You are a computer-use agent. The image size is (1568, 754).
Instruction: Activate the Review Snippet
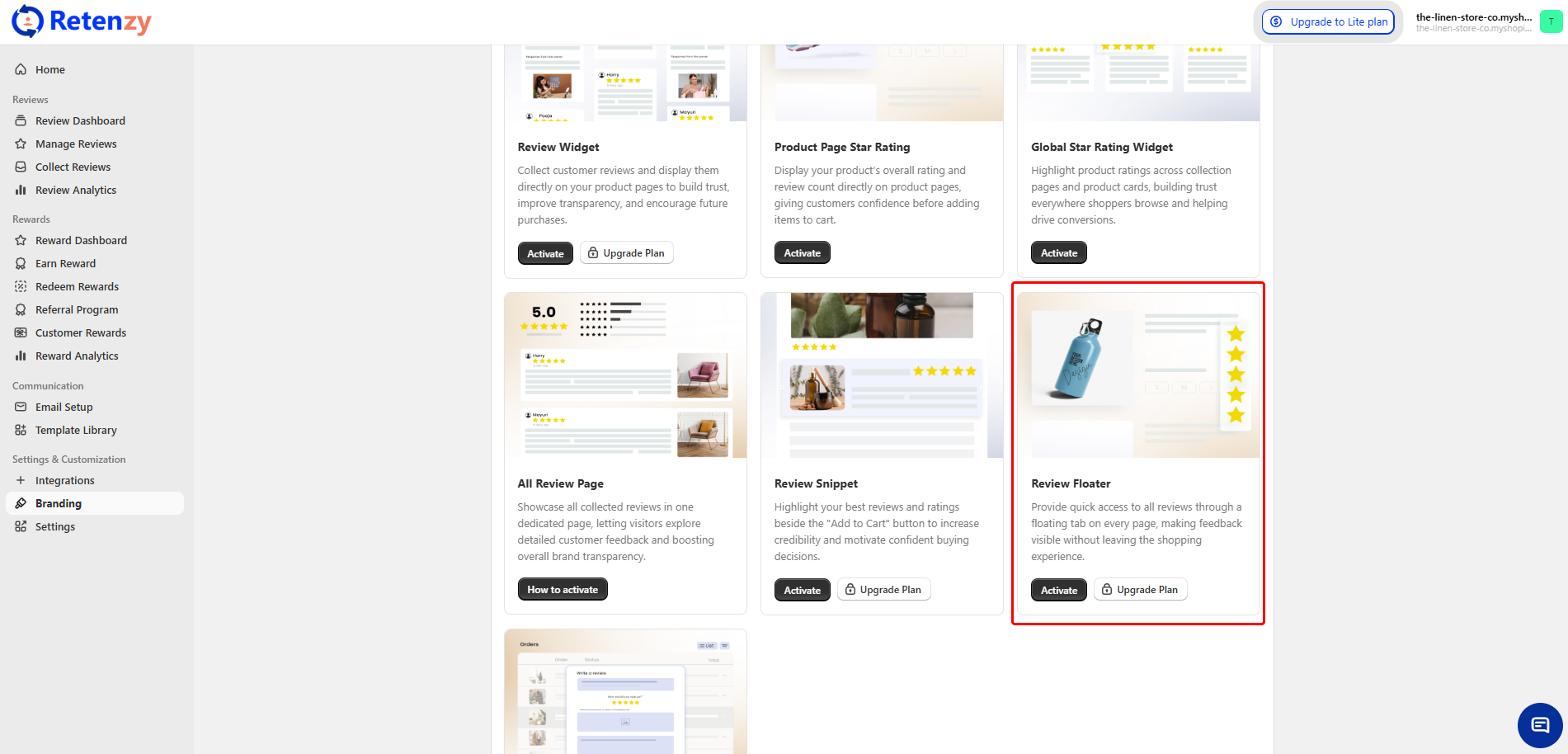(x=802, y=590)
